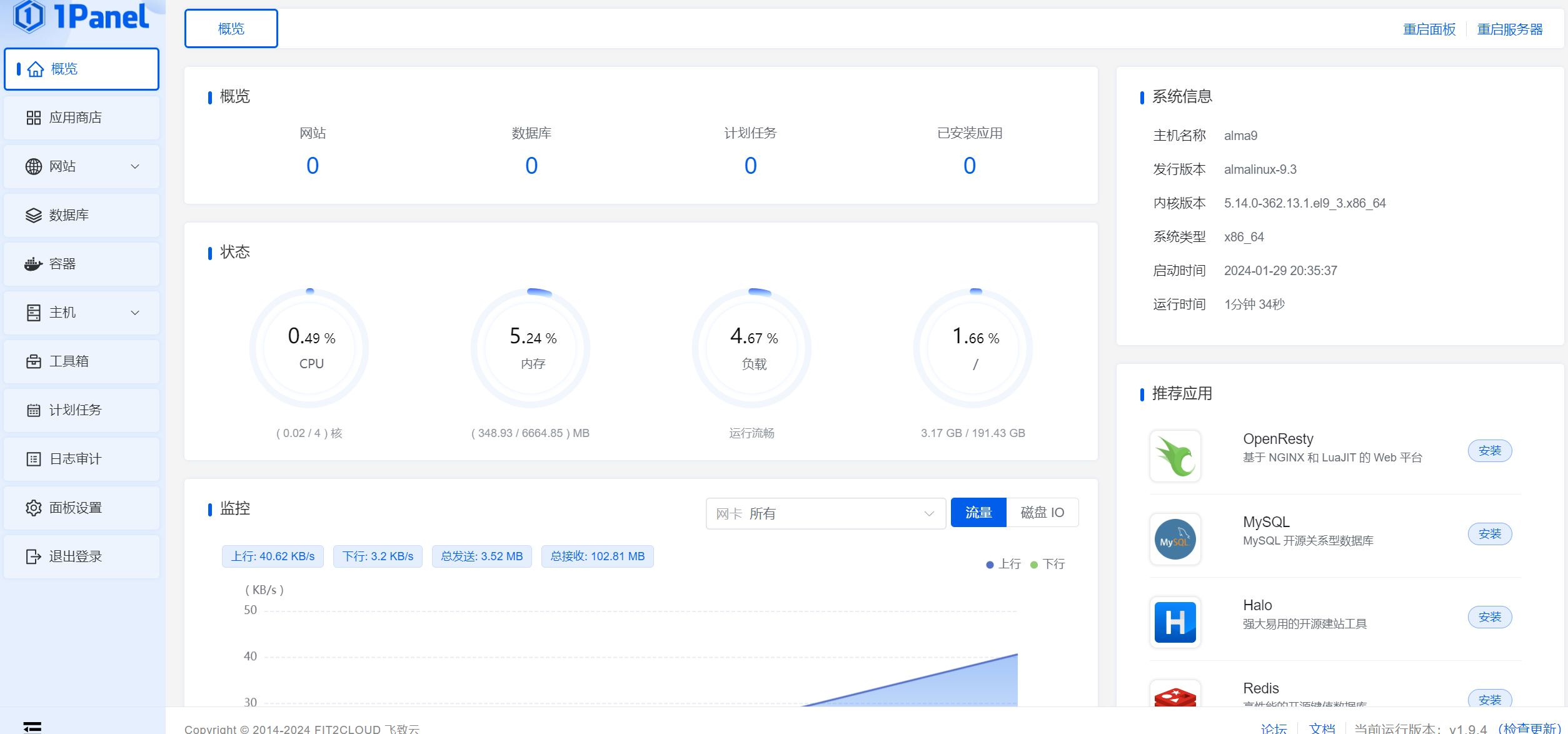Click the 数据库 count value 0
This screenshot has width=1568, height=734.
[531, 166]
